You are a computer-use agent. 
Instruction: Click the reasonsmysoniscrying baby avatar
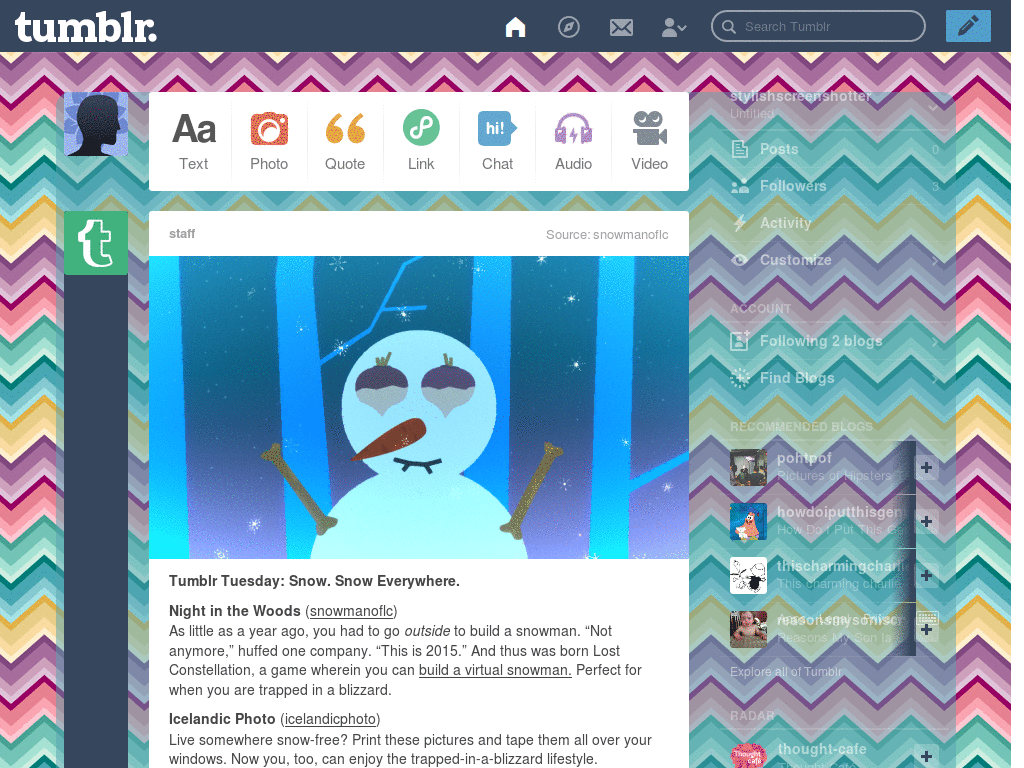coord(748,630)
